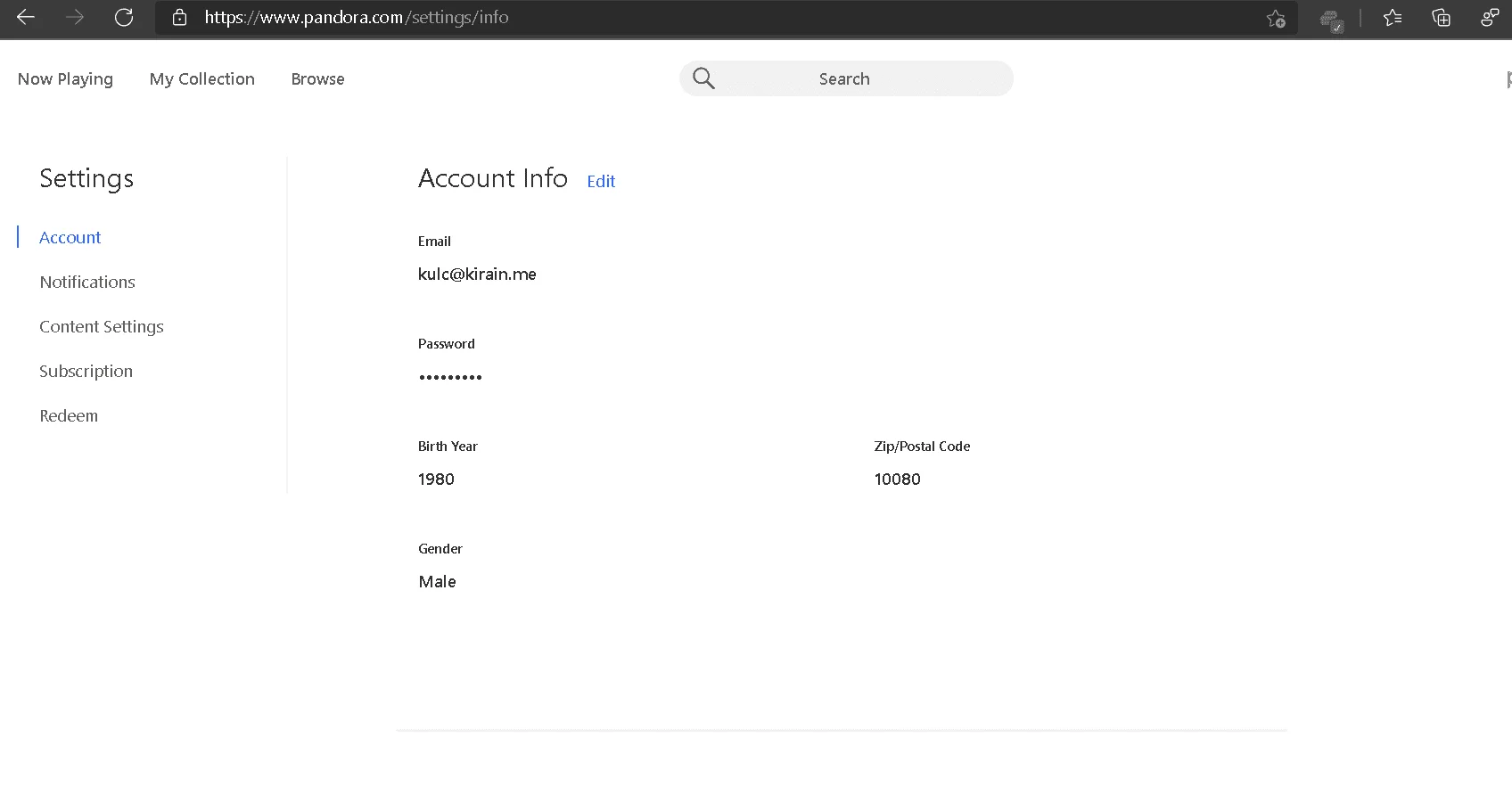Click the browser forward arrow
Viewport: 1512px width, 787px height.
(x=75, y=17)
